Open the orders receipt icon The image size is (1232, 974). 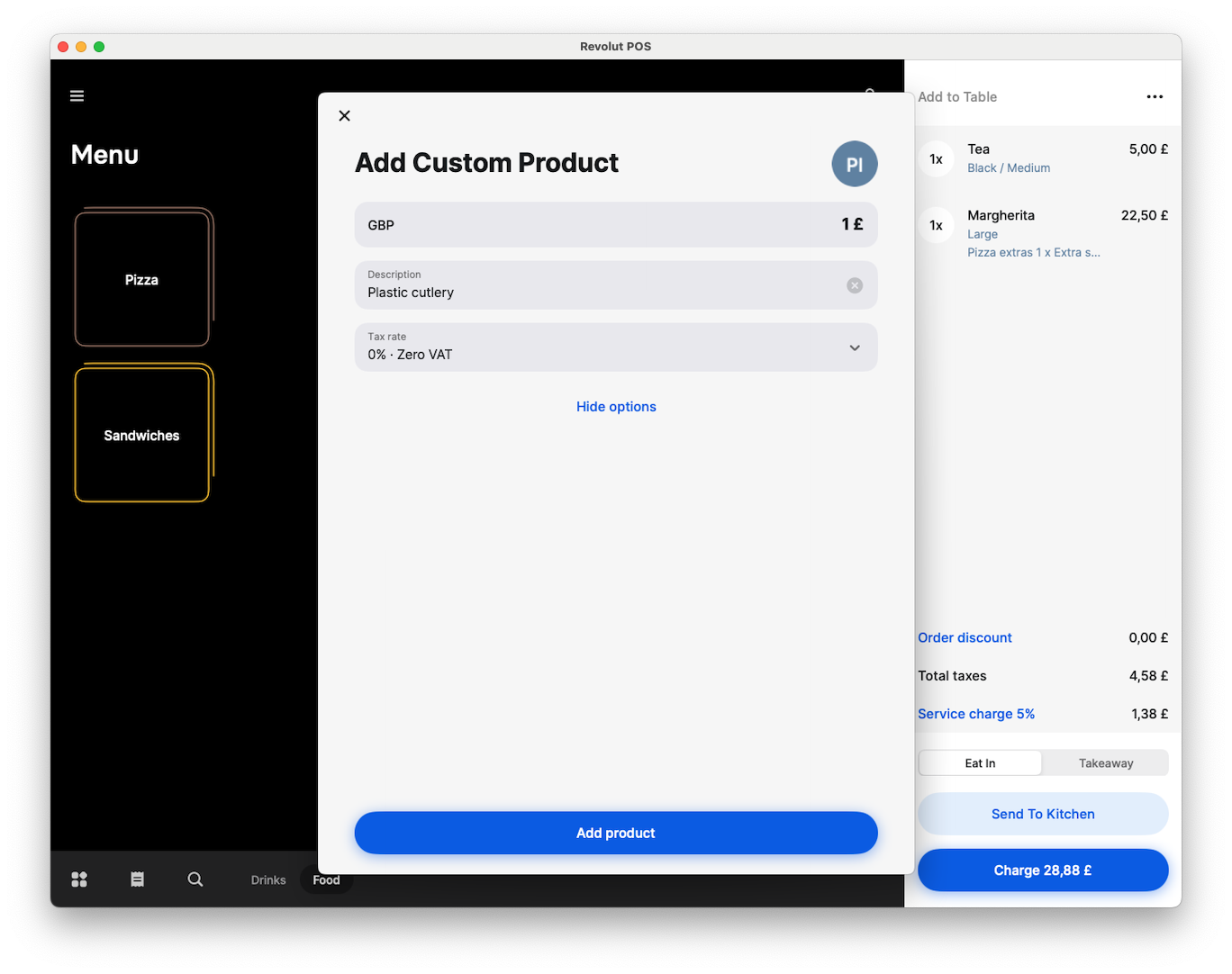pyautogui.click(x=137, y=879)
